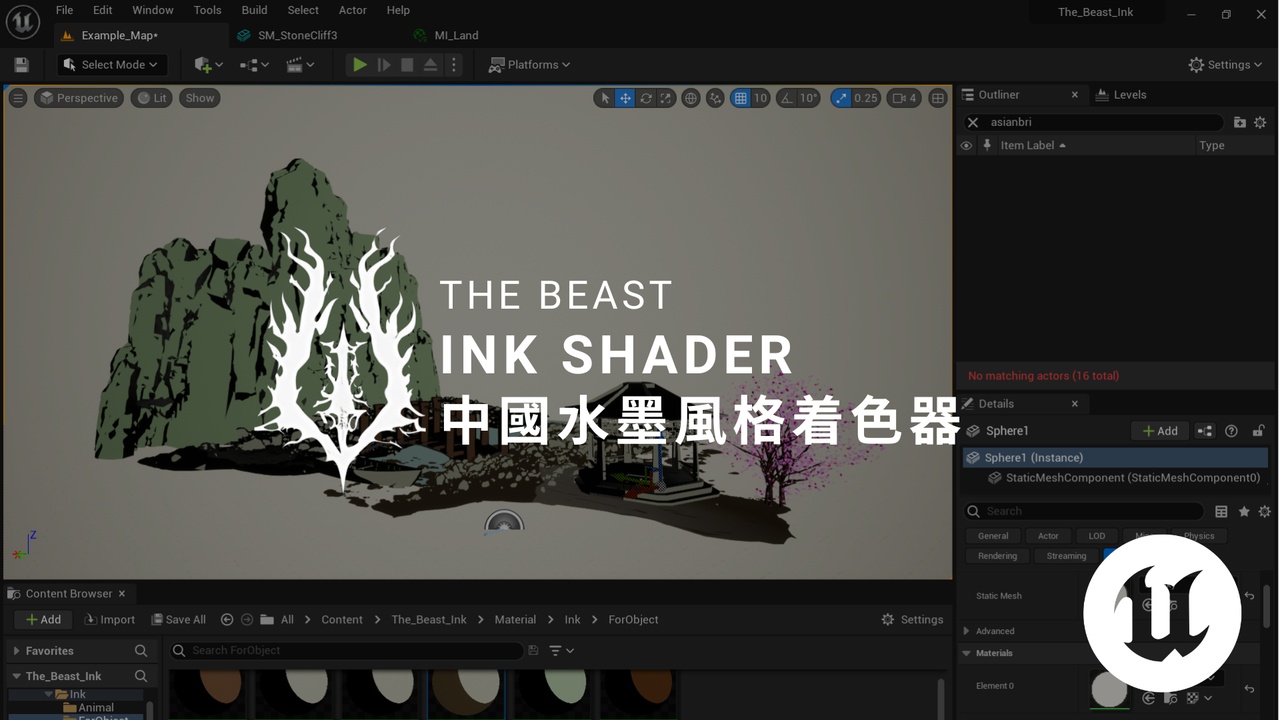Open the toolbar Settings dropdown
Image resolution: width=1280 pixels, height=720 pixels.
click(1226, 65)
